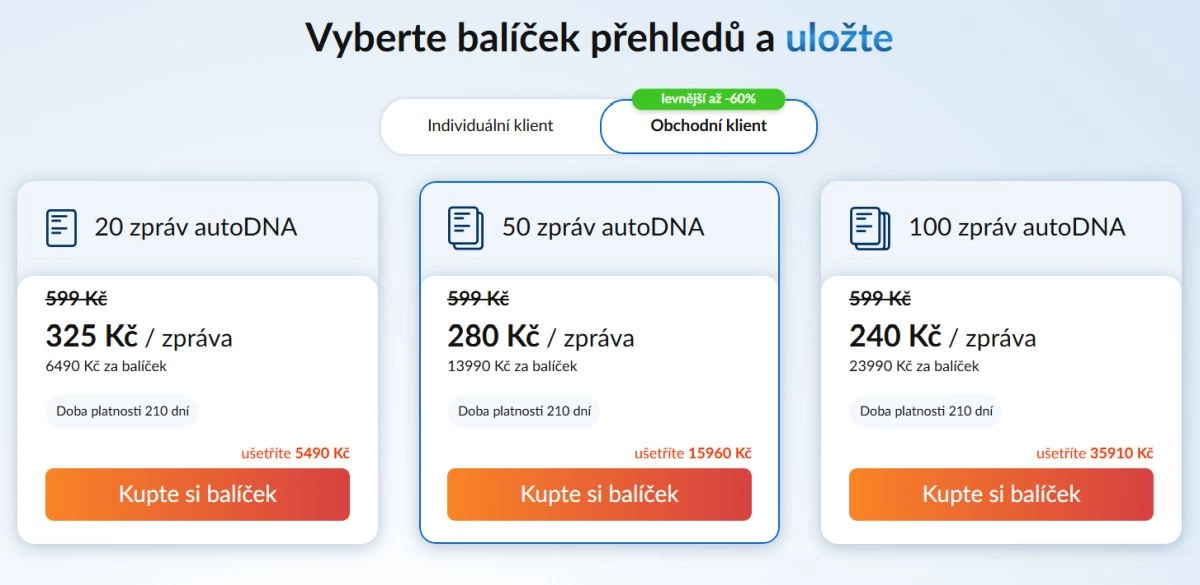Click the 240 Kč per zpráva price
Viewport: 1200px width, 585px height.
pos(943,336)
